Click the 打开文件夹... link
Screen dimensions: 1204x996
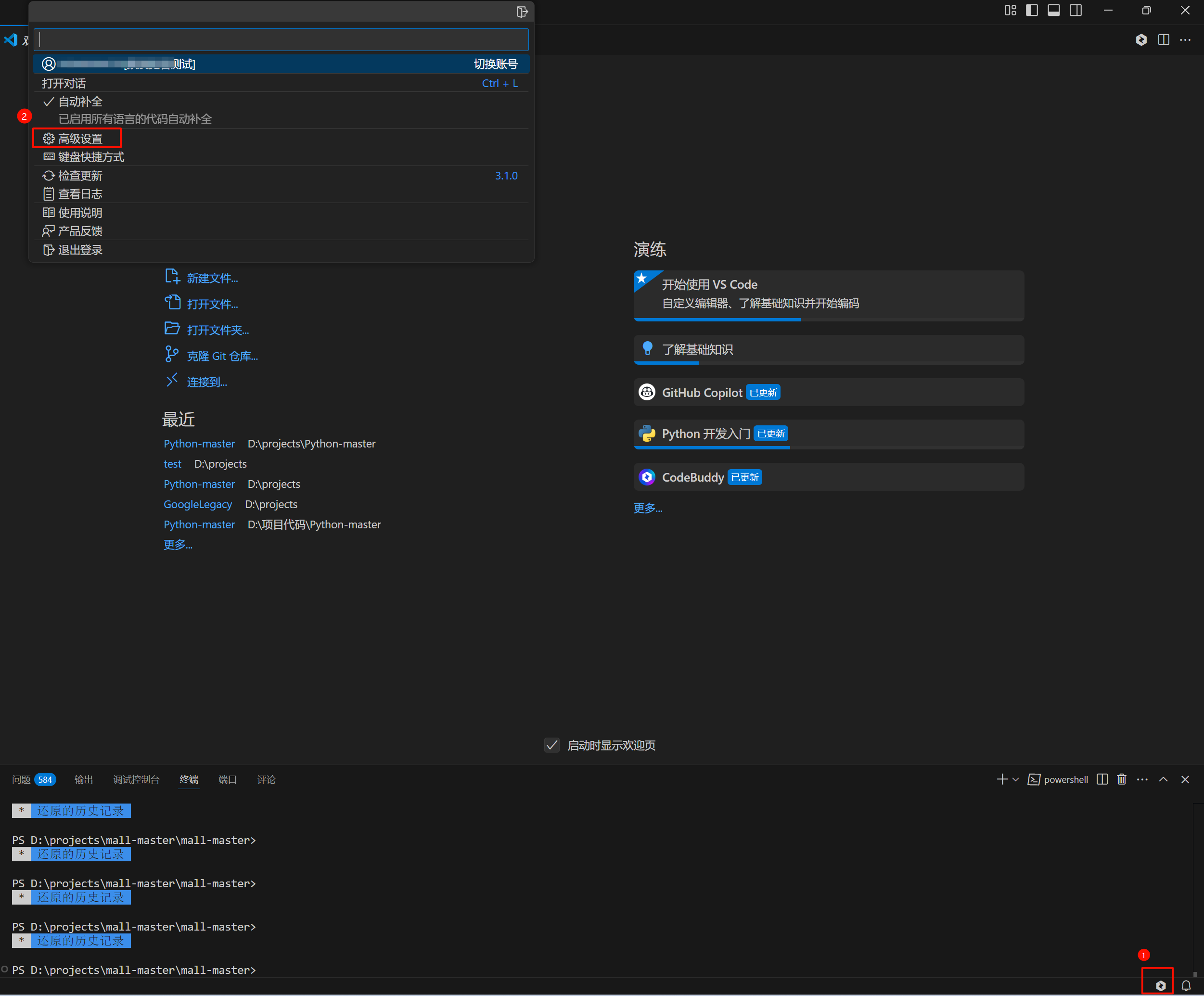coord(218,330)
